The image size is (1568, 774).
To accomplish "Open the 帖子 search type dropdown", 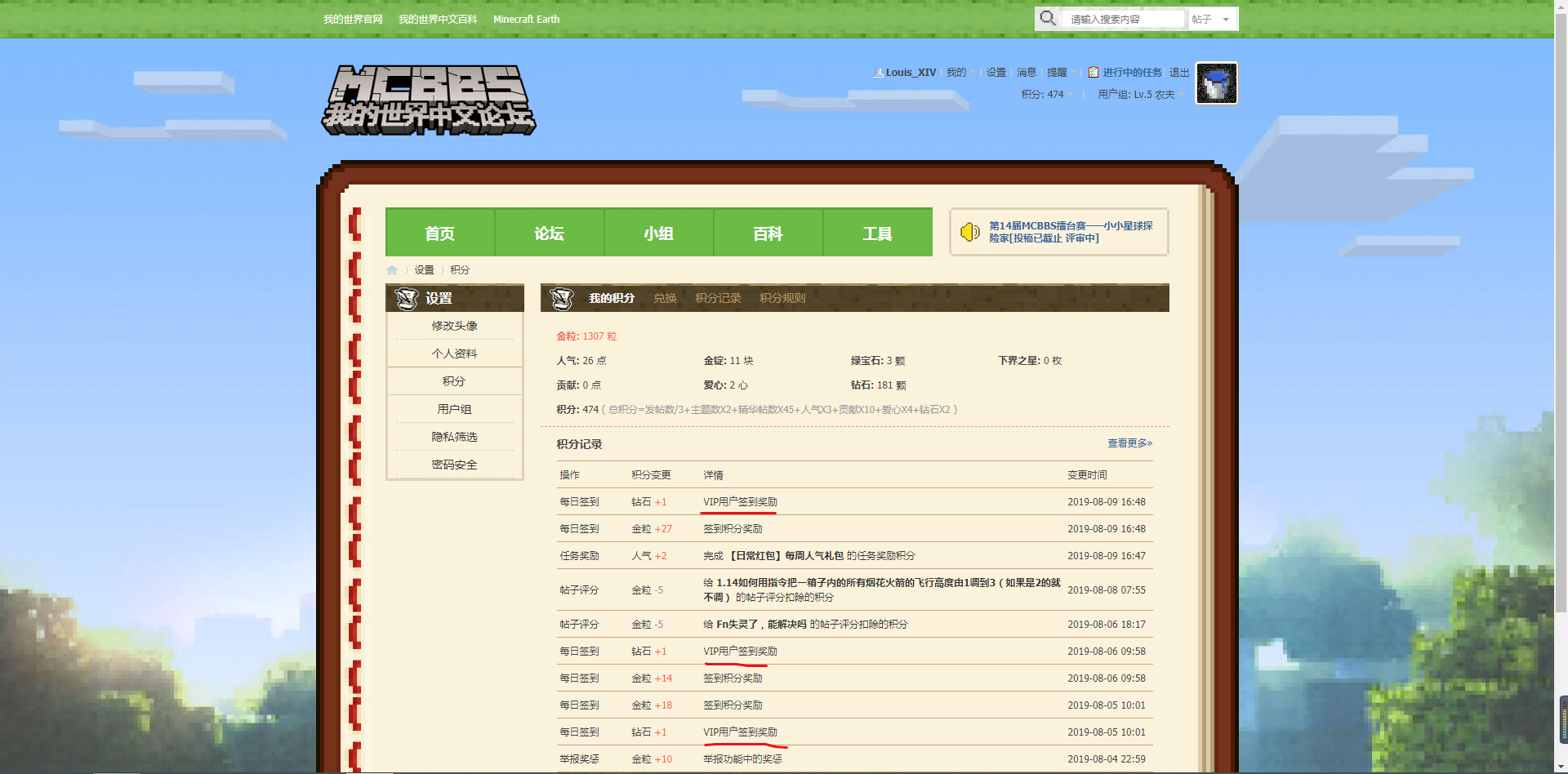I will point(1212,19).
